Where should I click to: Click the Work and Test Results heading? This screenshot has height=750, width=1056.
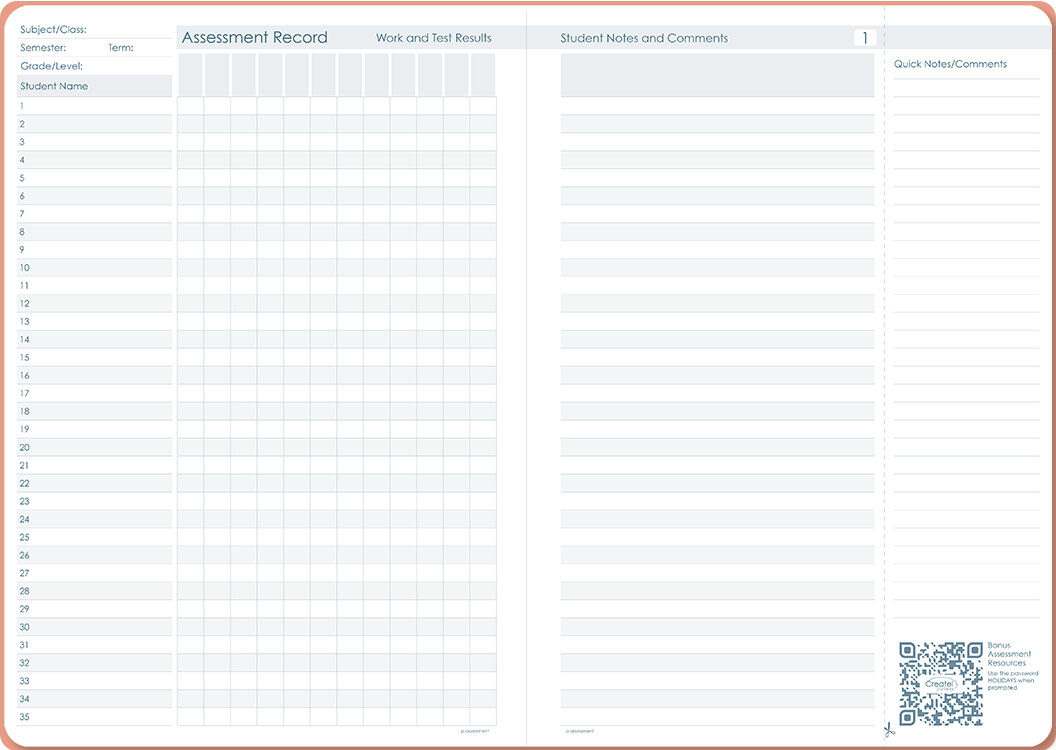point(433,38)
